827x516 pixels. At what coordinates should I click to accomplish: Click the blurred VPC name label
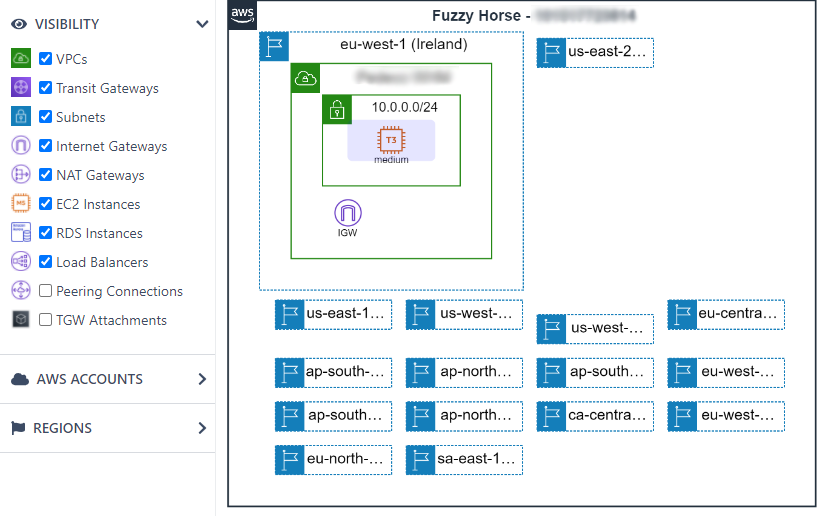tap(404, 77)
